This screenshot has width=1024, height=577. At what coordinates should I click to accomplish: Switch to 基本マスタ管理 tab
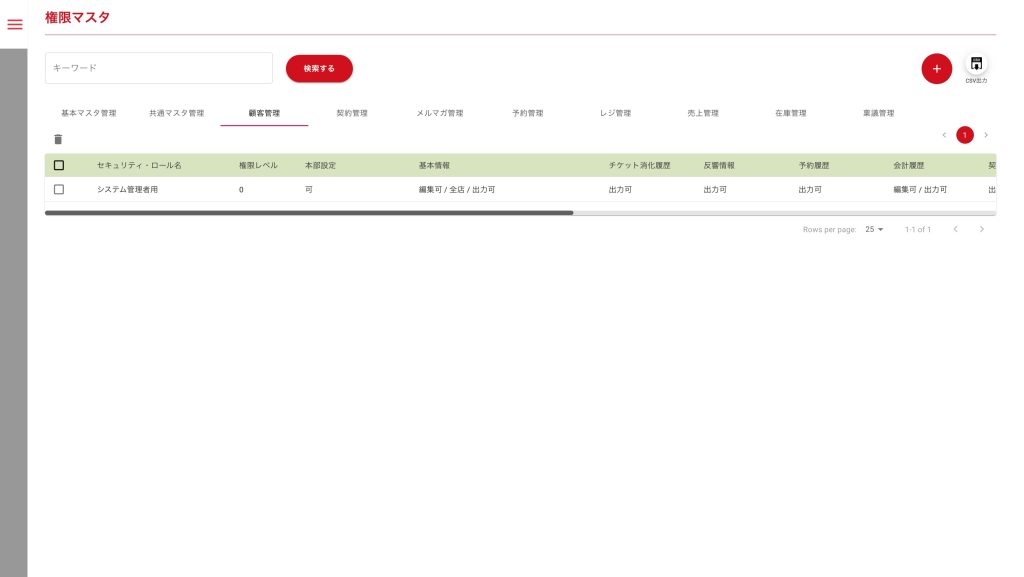tap(89, 113)
